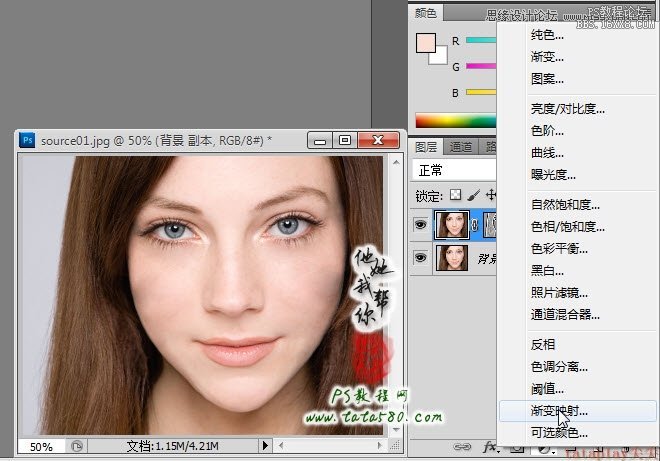Viewport: 660px width, 461px height.
Task: Click the R channel cyan slider
Action: [482, 40]
